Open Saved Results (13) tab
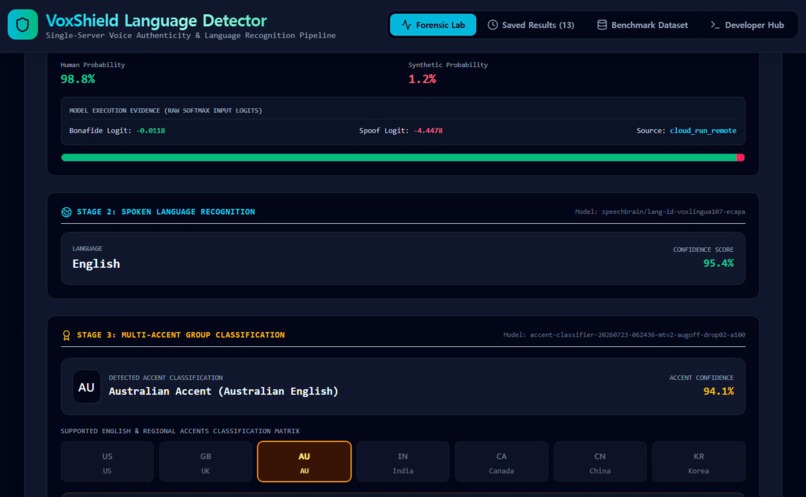This screenshot has height=497, width=806. (531, 25)
